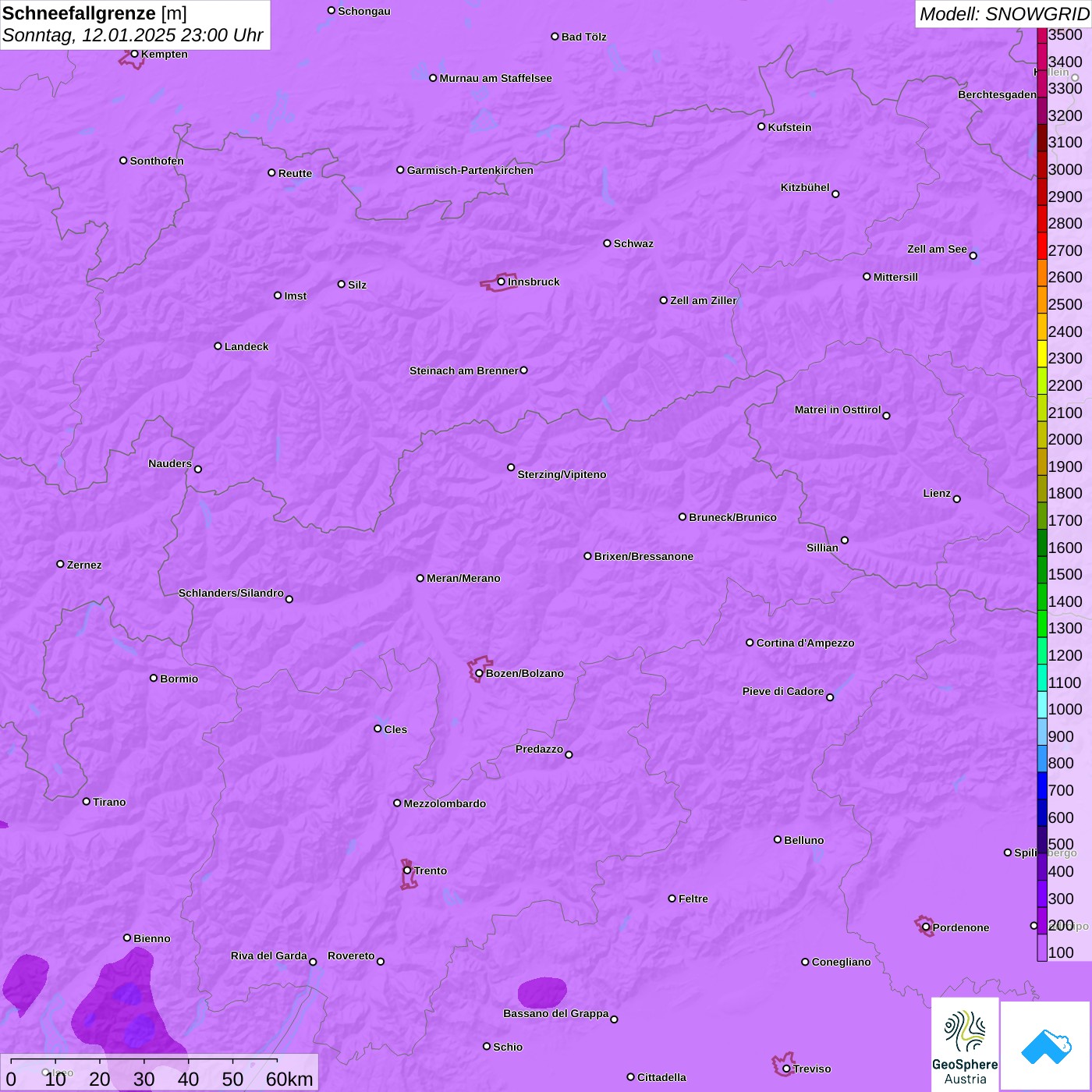This screenshot has width=1092, height=1092.
Task: Click the 'Bassano del Grappa' label
Action: point(556,1013)
